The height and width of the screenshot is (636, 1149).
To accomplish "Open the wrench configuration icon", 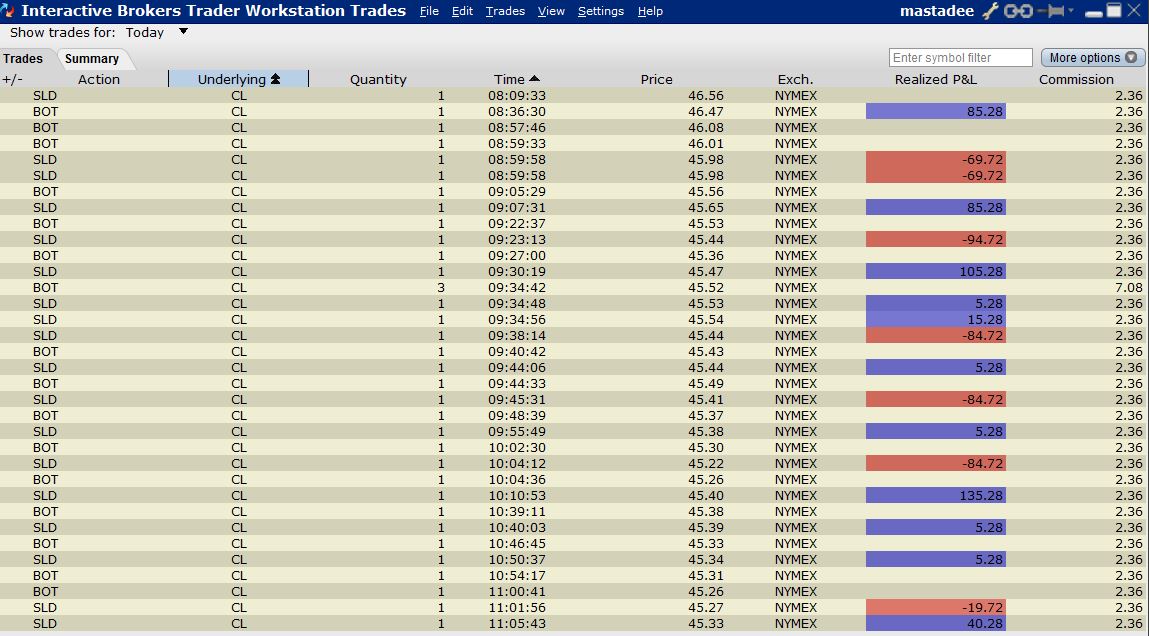I will pos(990,11).
